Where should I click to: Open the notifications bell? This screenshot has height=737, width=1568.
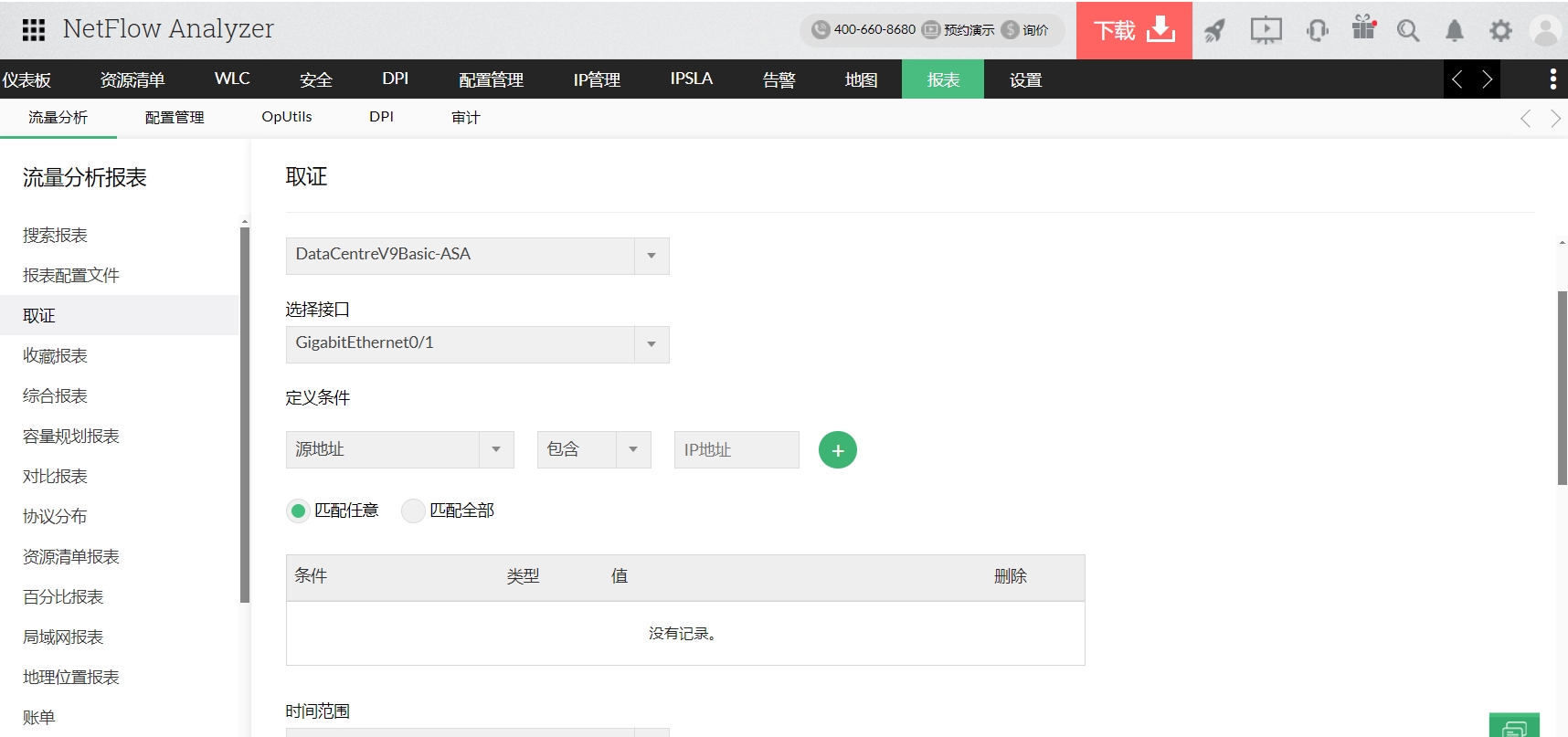[1455, 31]
